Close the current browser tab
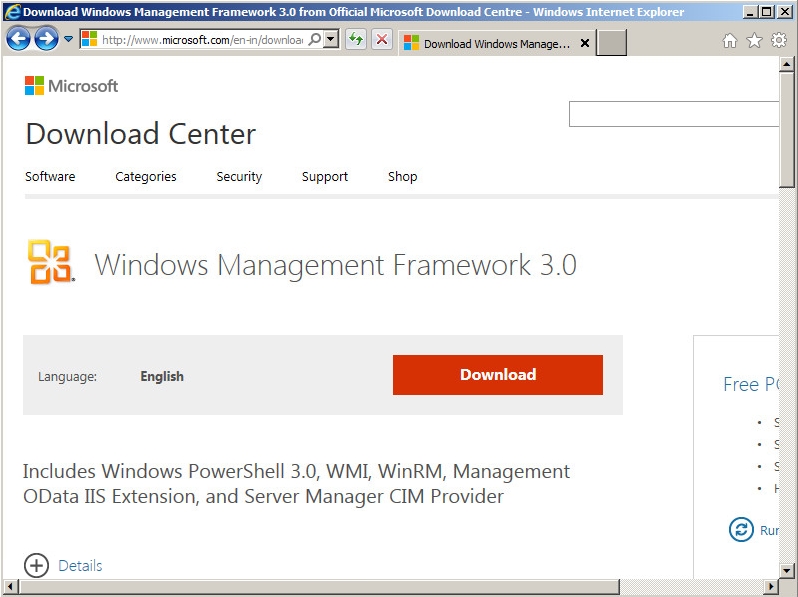This screenshot has width=798, height=597. pos(585,43)
